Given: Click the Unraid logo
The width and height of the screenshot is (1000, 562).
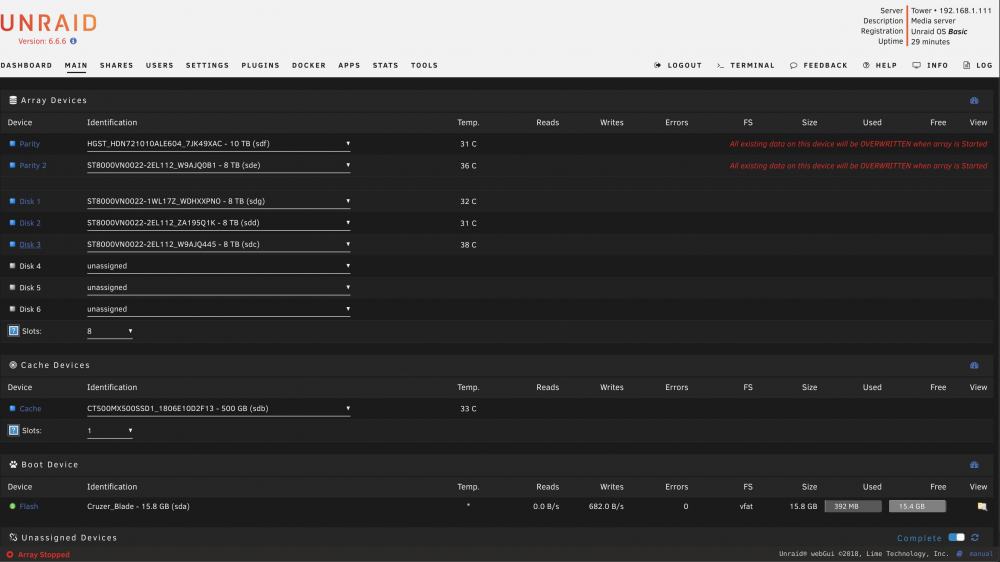Looking at the screenshot, I should [48, 23].
